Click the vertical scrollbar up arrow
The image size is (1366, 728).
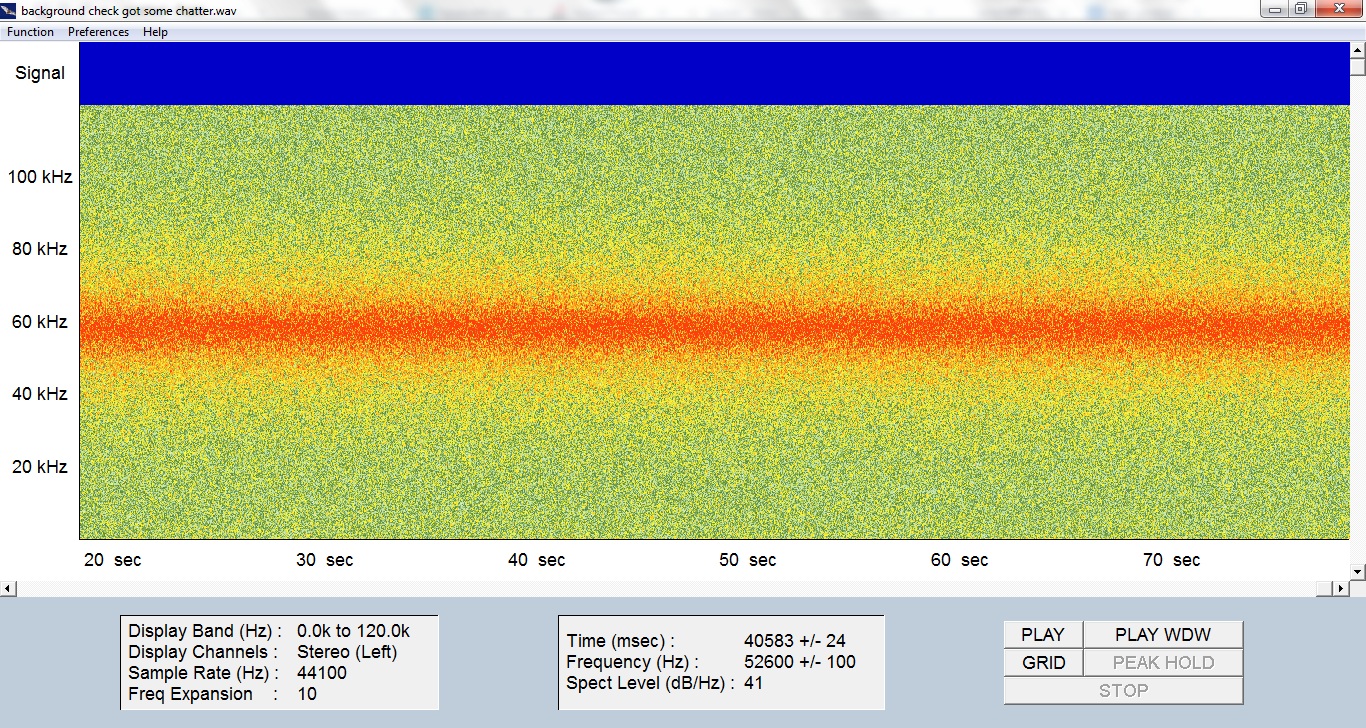1357,50
